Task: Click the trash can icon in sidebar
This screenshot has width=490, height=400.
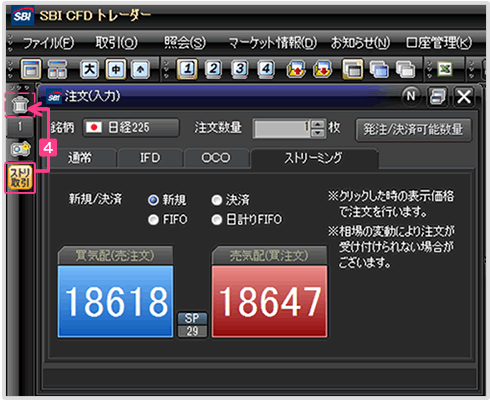Action: point(20,105)
